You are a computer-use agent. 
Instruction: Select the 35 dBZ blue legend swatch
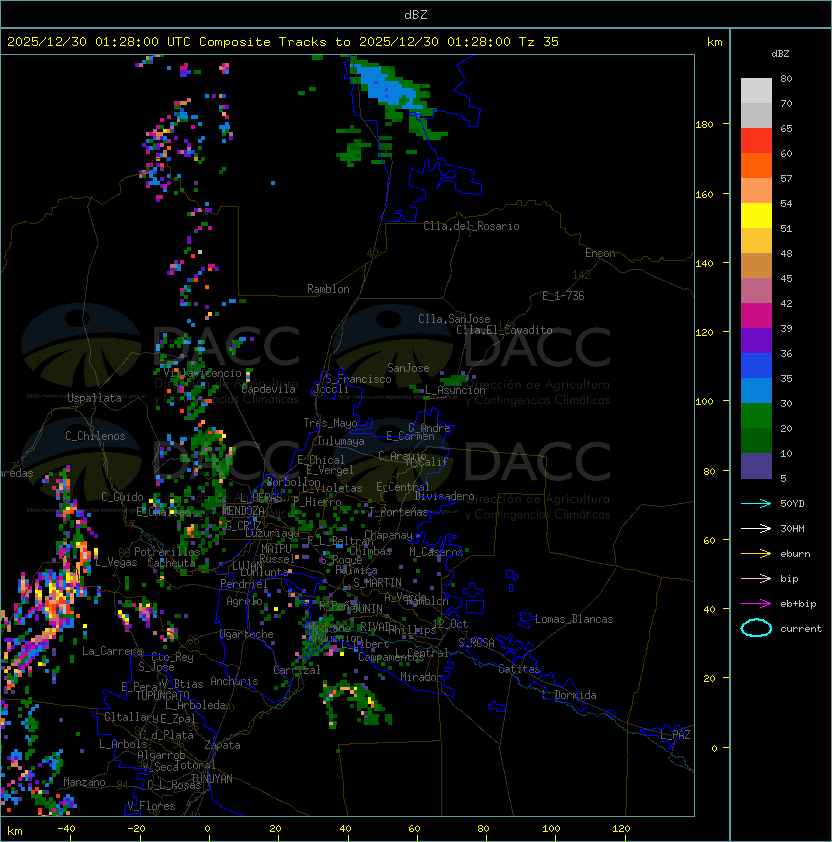(756, 391)
